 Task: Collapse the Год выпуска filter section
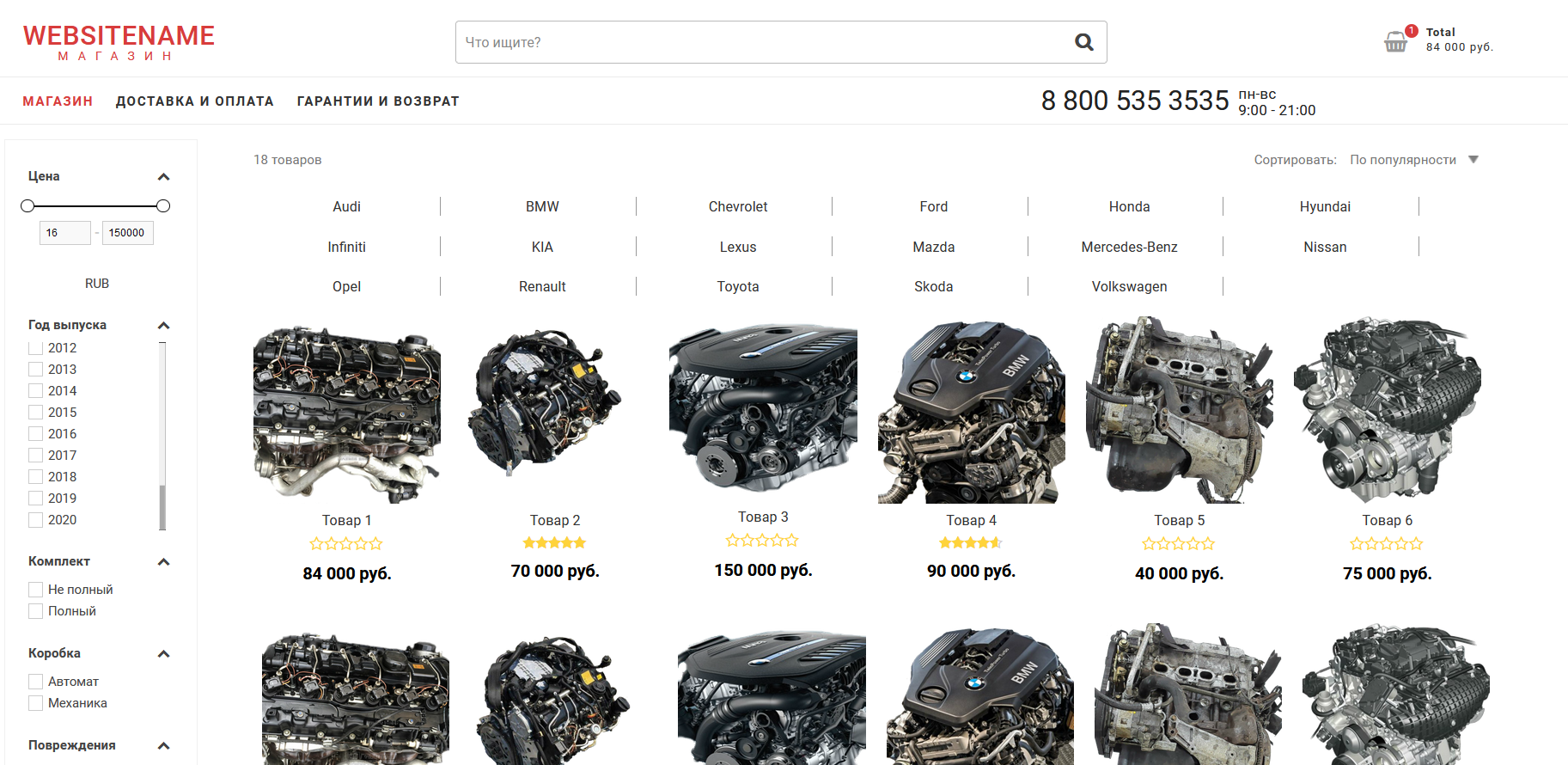(x=164, y=326)
